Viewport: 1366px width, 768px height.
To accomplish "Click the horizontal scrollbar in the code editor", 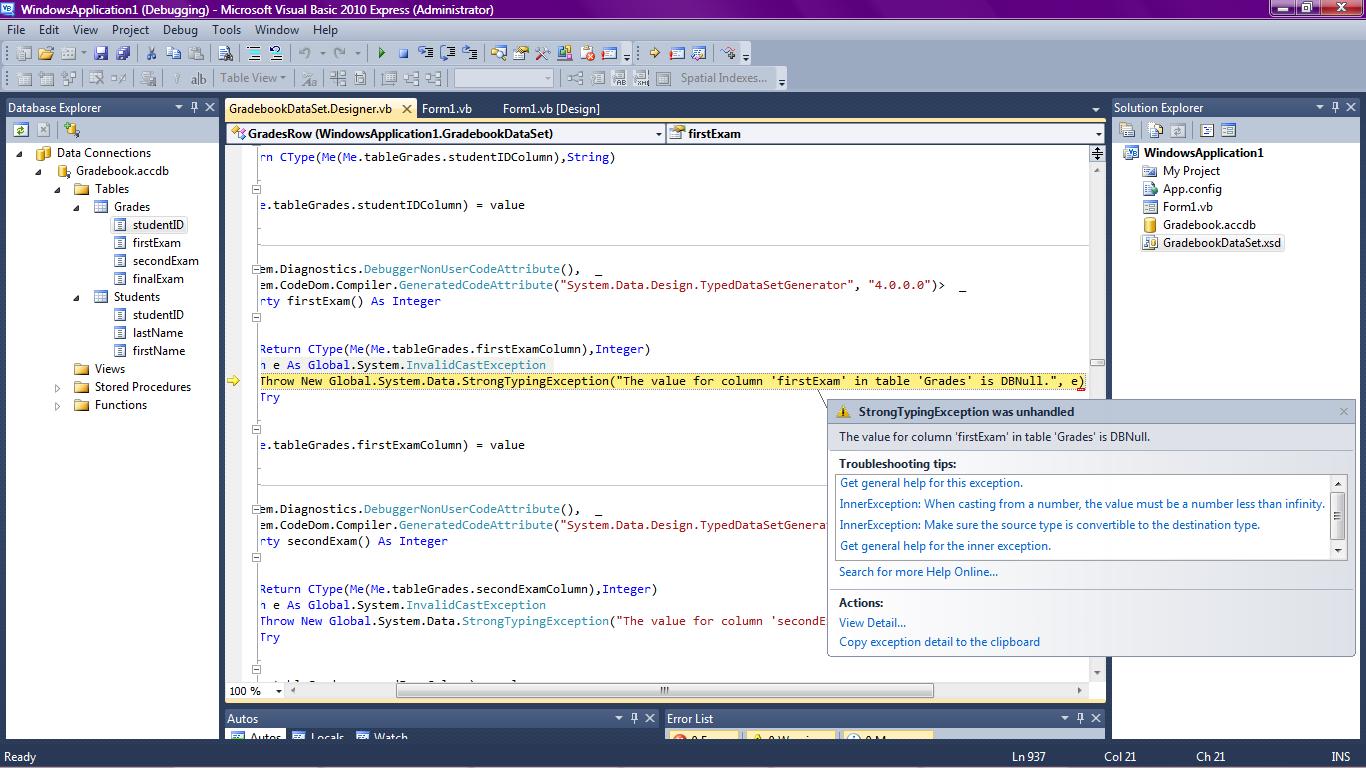I will 664,690.
